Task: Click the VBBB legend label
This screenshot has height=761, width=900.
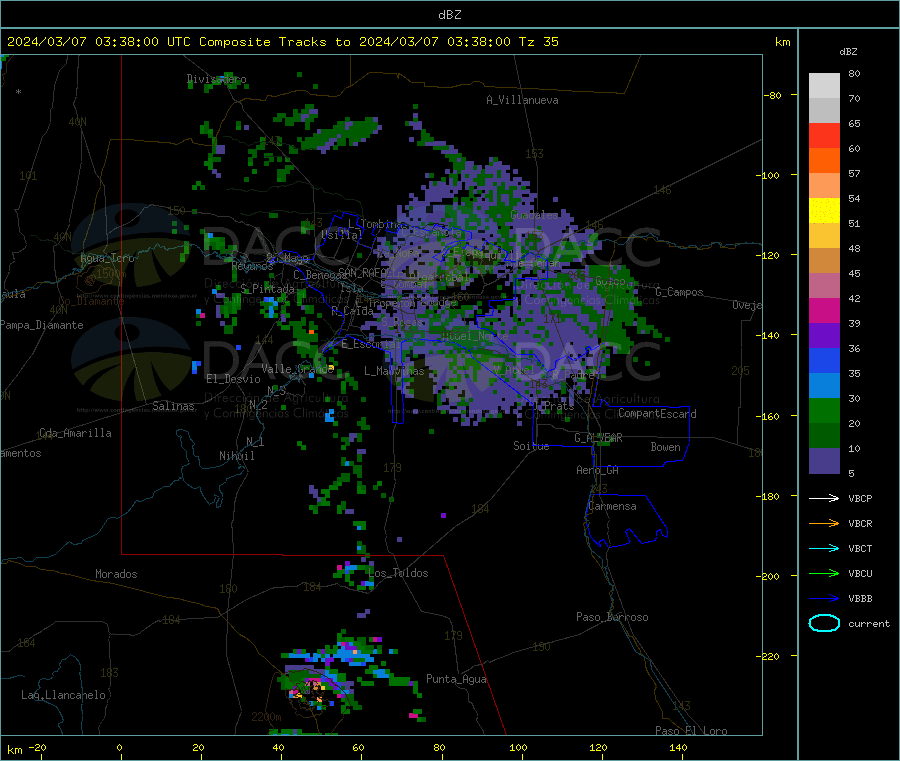Action: 860,599
